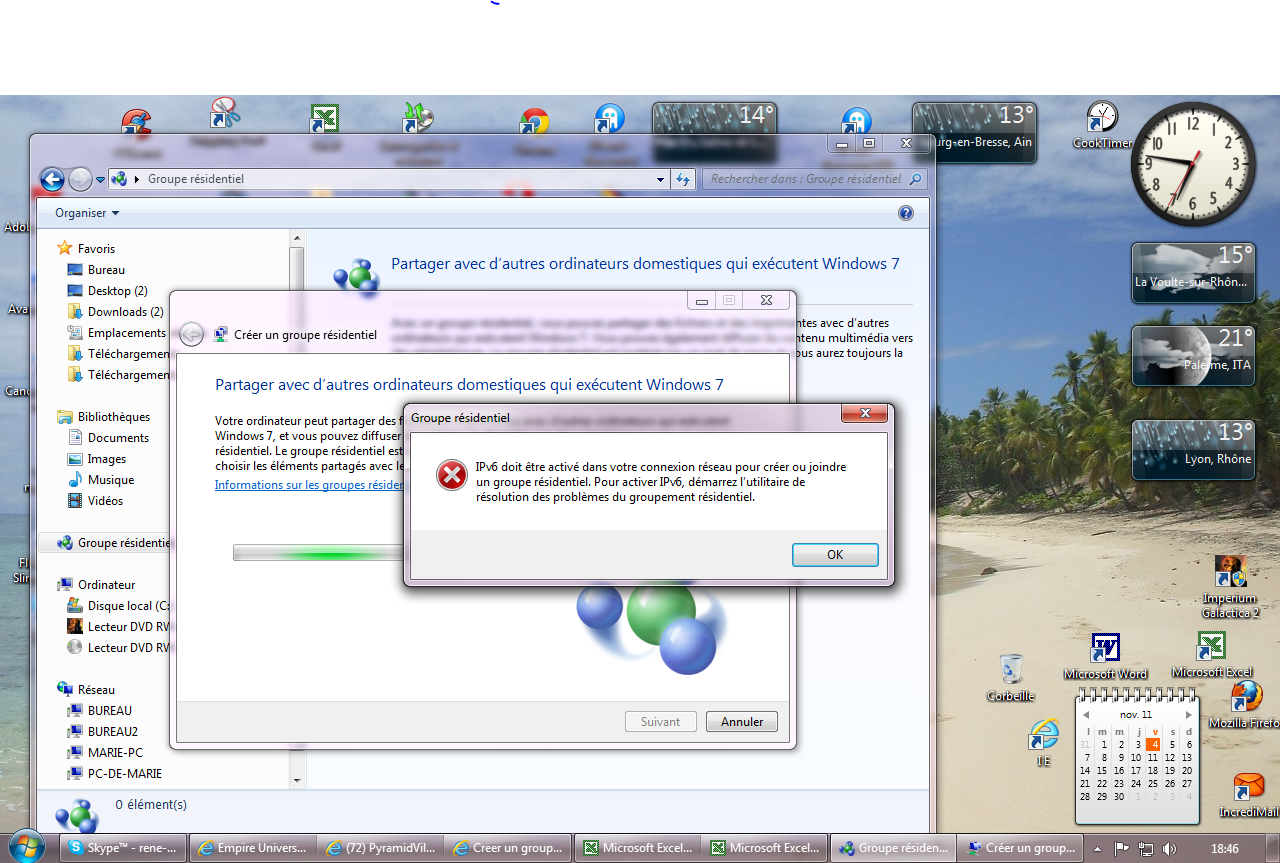Click the address bar refresh icon

point(683,179)
